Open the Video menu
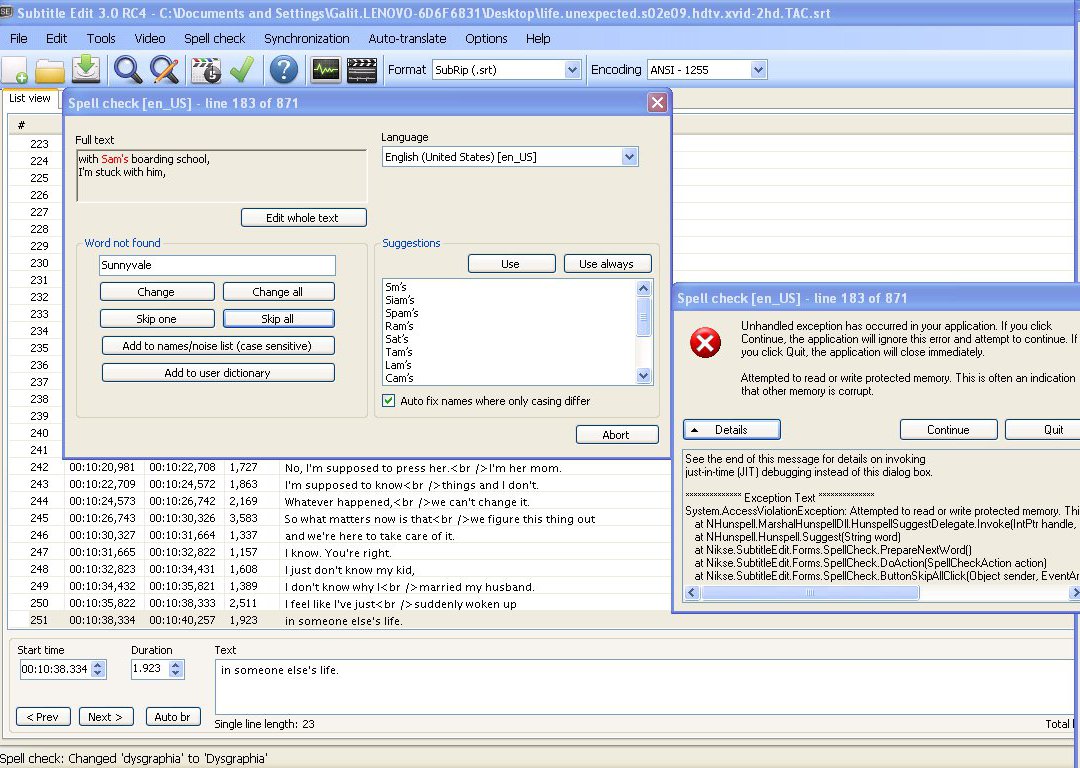 click(x=149, y=39)
